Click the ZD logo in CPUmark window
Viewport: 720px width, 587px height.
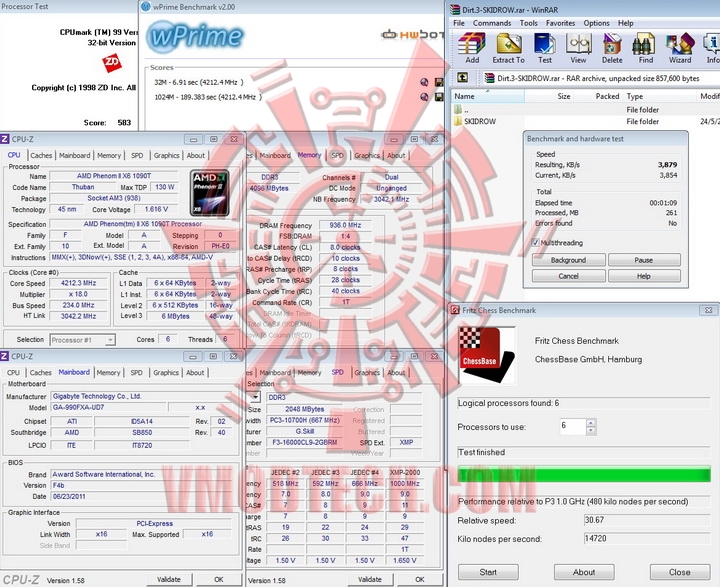click(x=112, y=62)
